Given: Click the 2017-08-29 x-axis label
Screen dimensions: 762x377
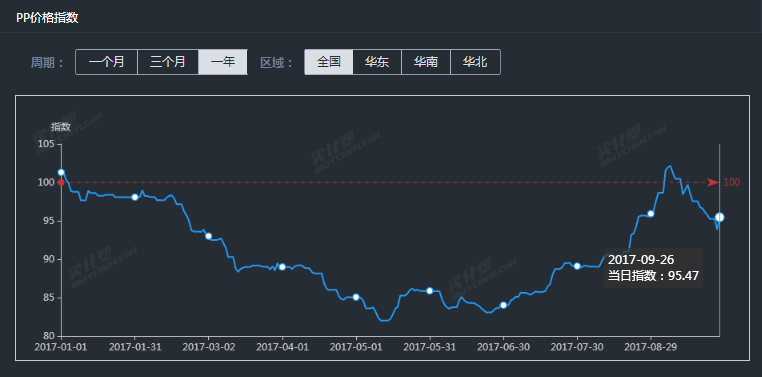Looking at the screenshot, I should tap(651, 347).
